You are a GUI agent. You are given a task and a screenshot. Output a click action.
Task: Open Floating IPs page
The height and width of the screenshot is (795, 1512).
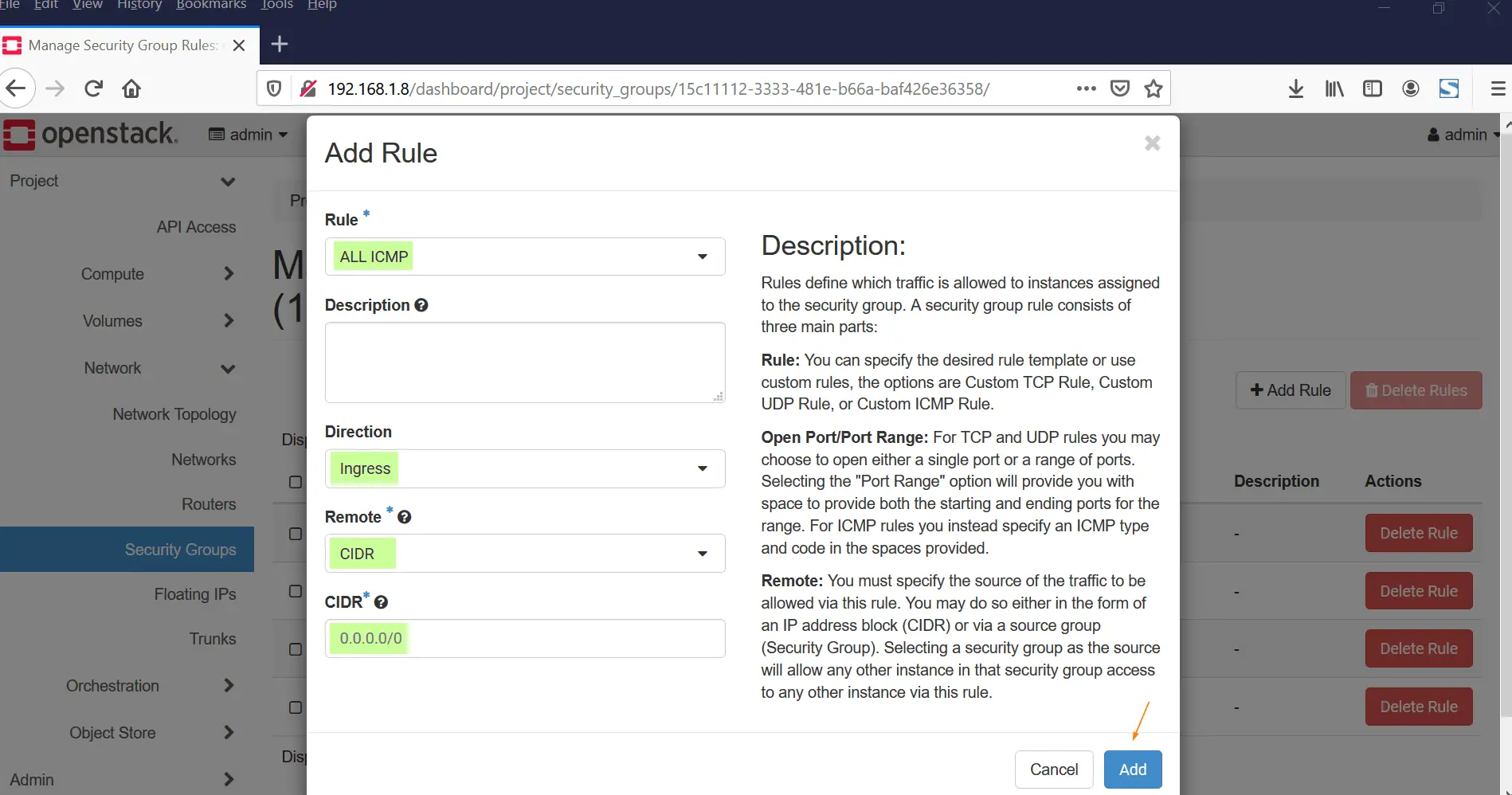[x=195, y=594]
